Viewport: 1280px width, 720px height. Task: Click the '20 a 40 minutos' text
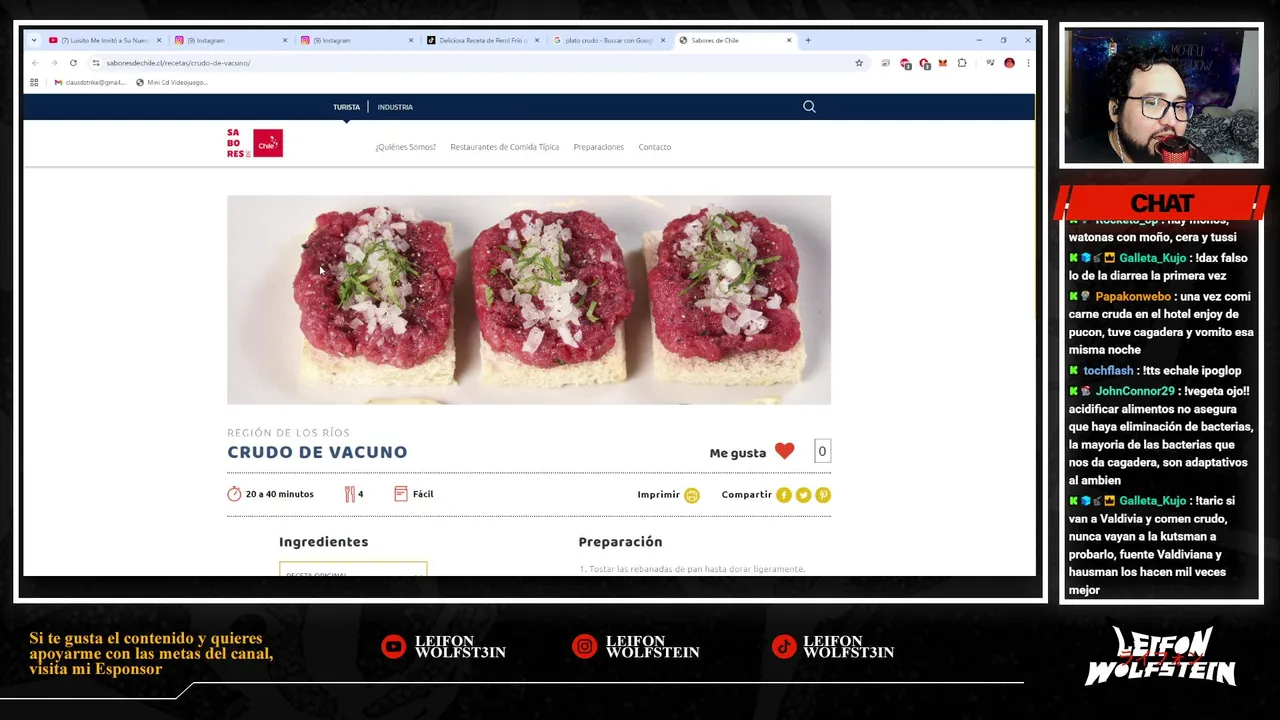pos(280,494)
